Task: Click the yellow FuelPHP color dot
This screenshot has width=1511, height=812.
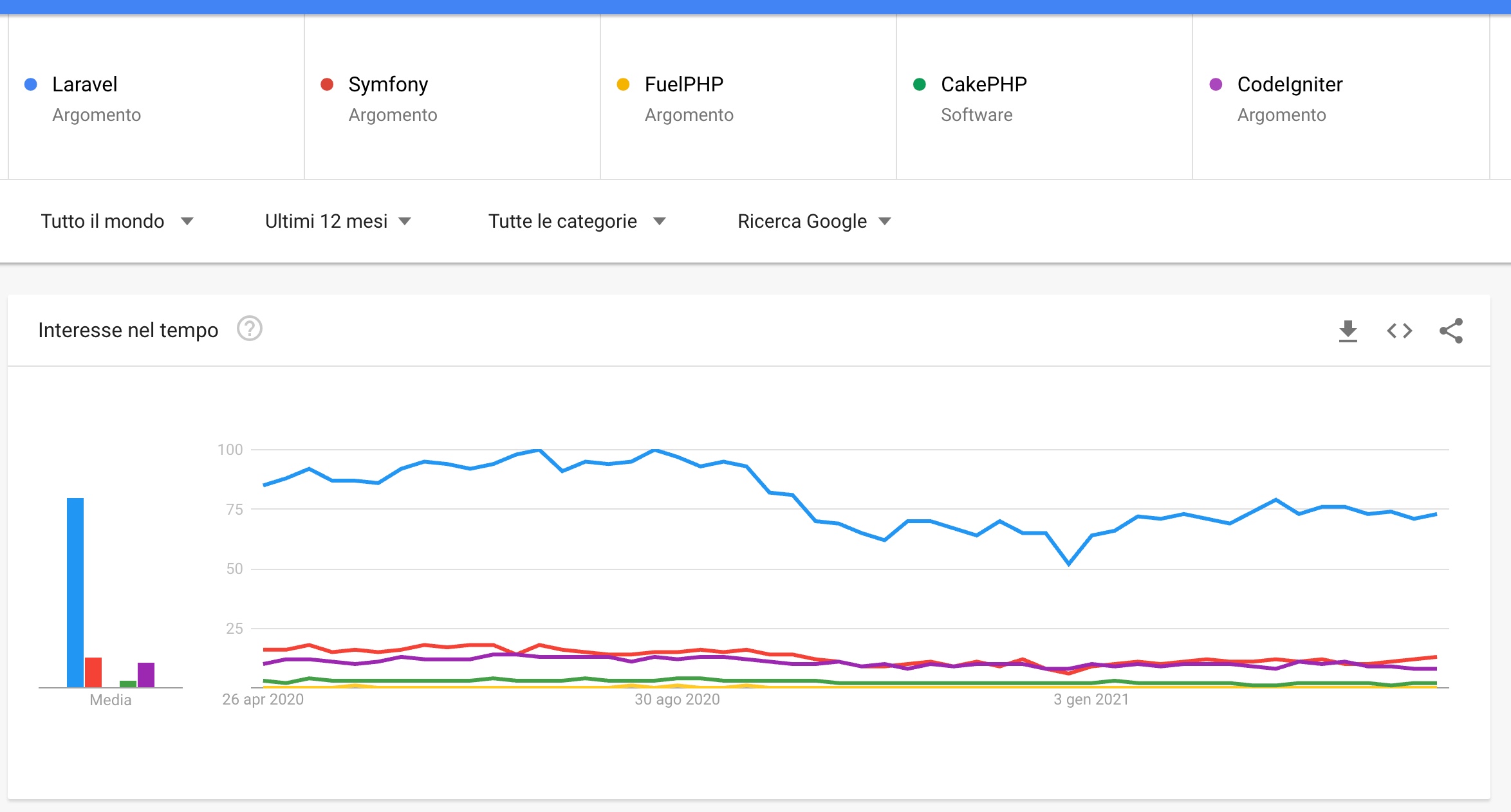Action: pos(623,84)
